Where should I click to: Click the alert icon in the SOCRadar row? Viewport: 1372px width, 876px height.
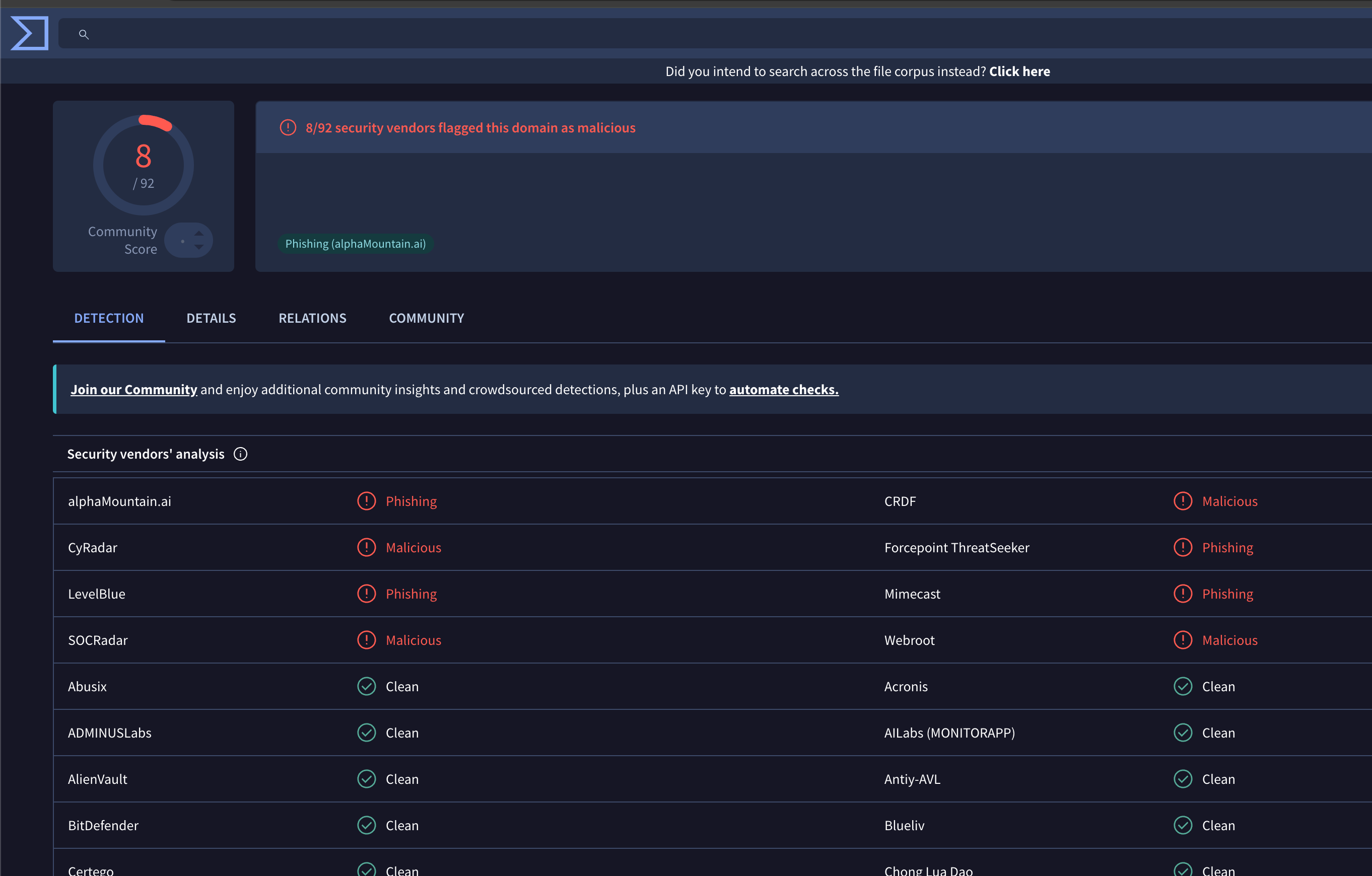pyautogui.click(x=366, y=640)
